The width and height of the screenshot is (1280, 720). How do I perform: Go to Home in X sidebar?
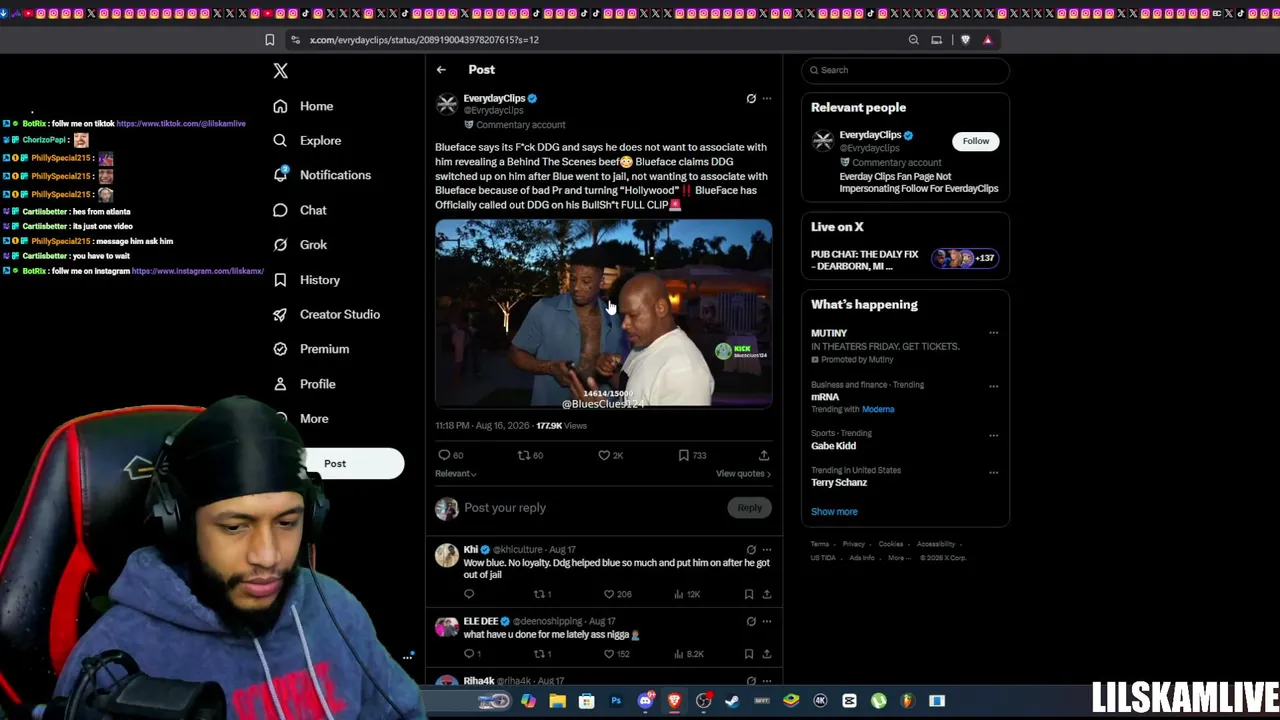[x=303, y=106]
